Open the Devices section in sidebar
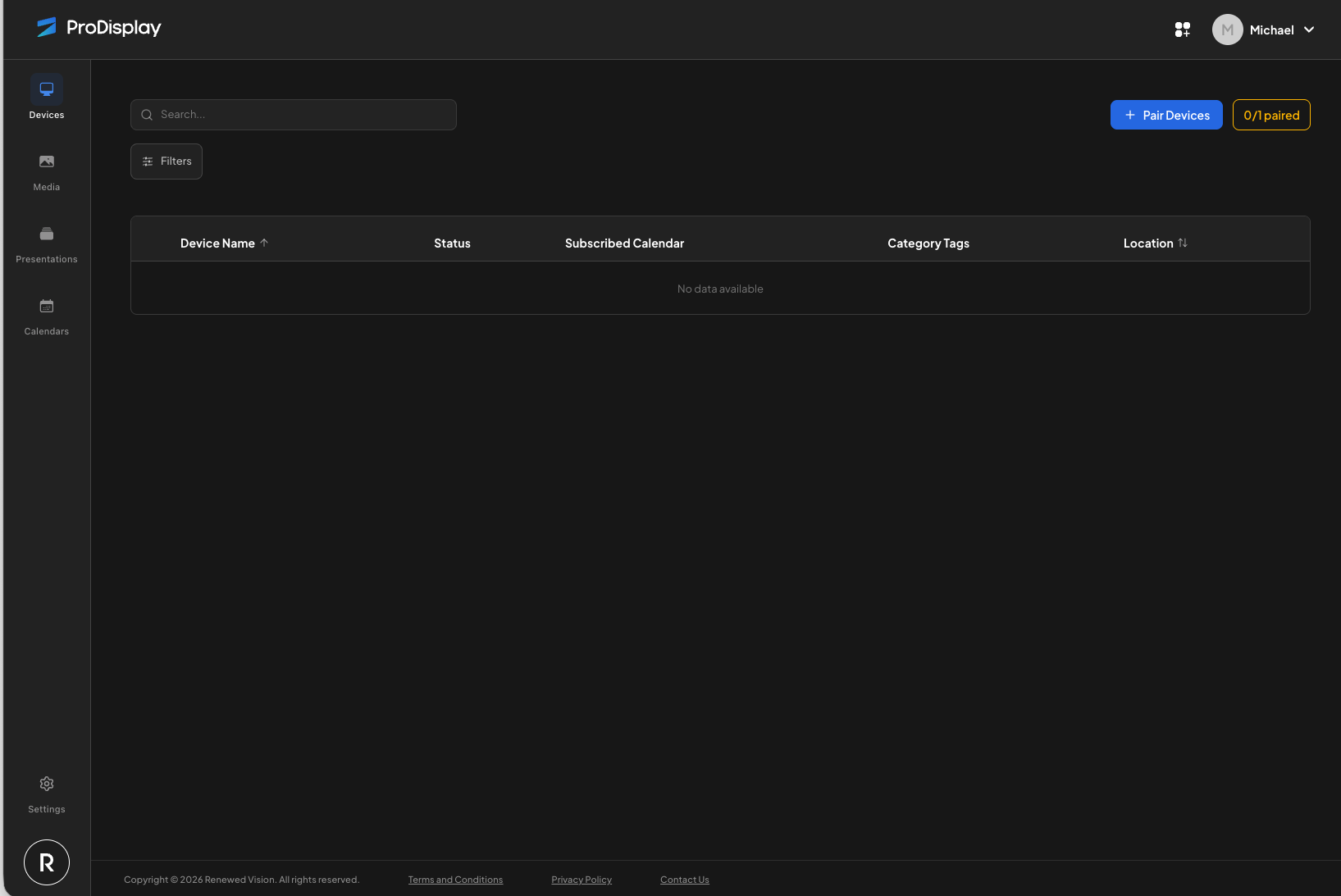The image size is (1341, 896). click(x=47, y=98)
